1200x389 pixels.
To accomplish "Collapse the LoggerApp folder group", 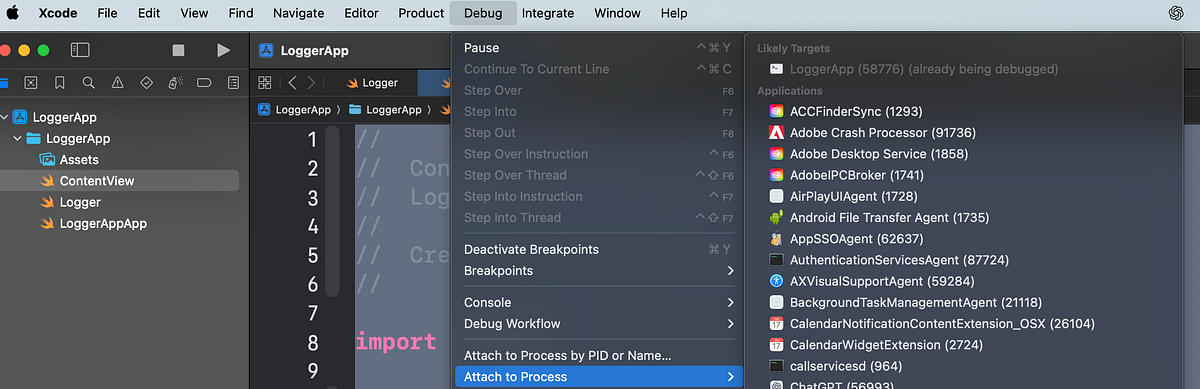I will click(x=17, y=138).
